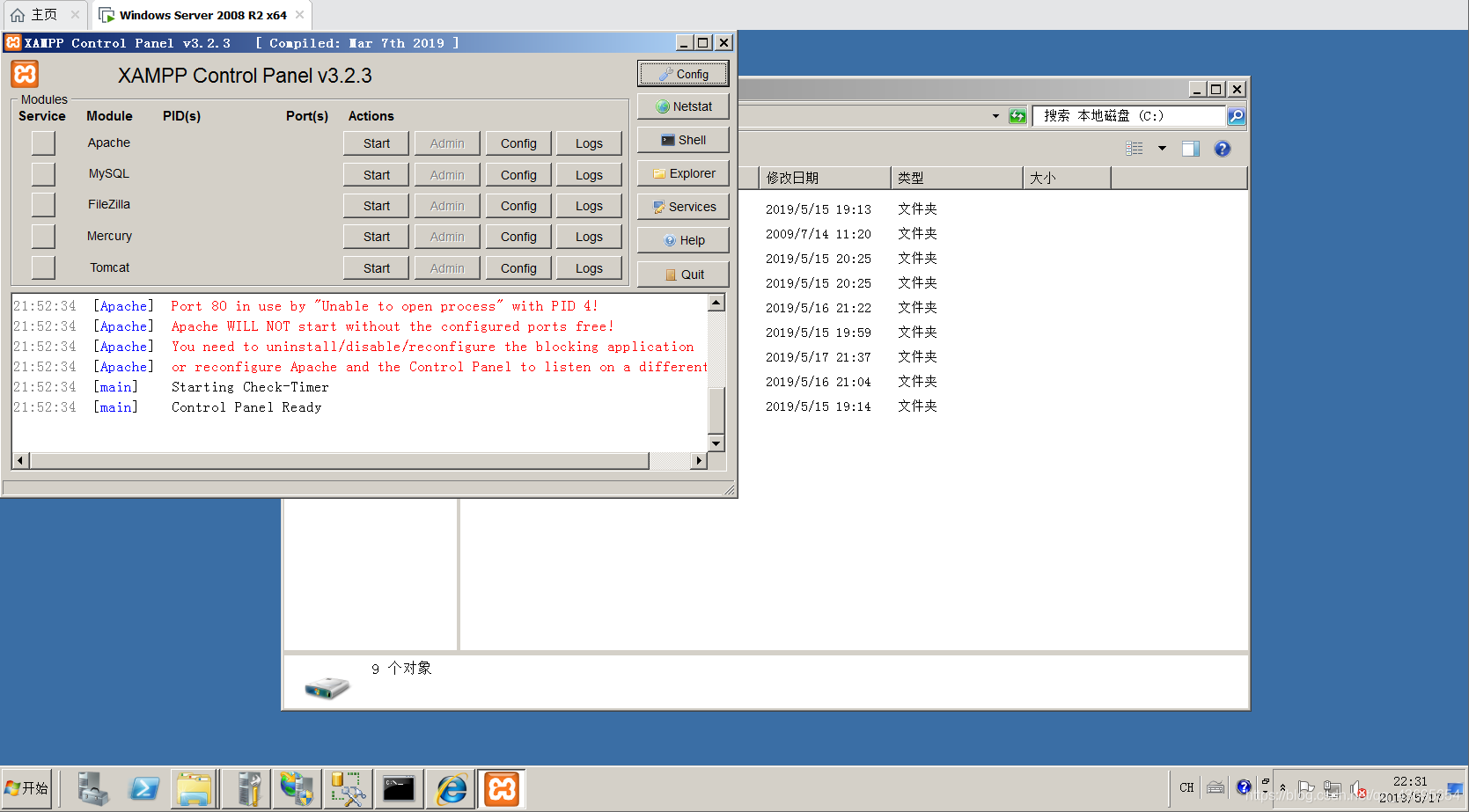Toggle the Apache service checkbox
Viewport: 1469px width, 812px height.
tap(43, 143)
